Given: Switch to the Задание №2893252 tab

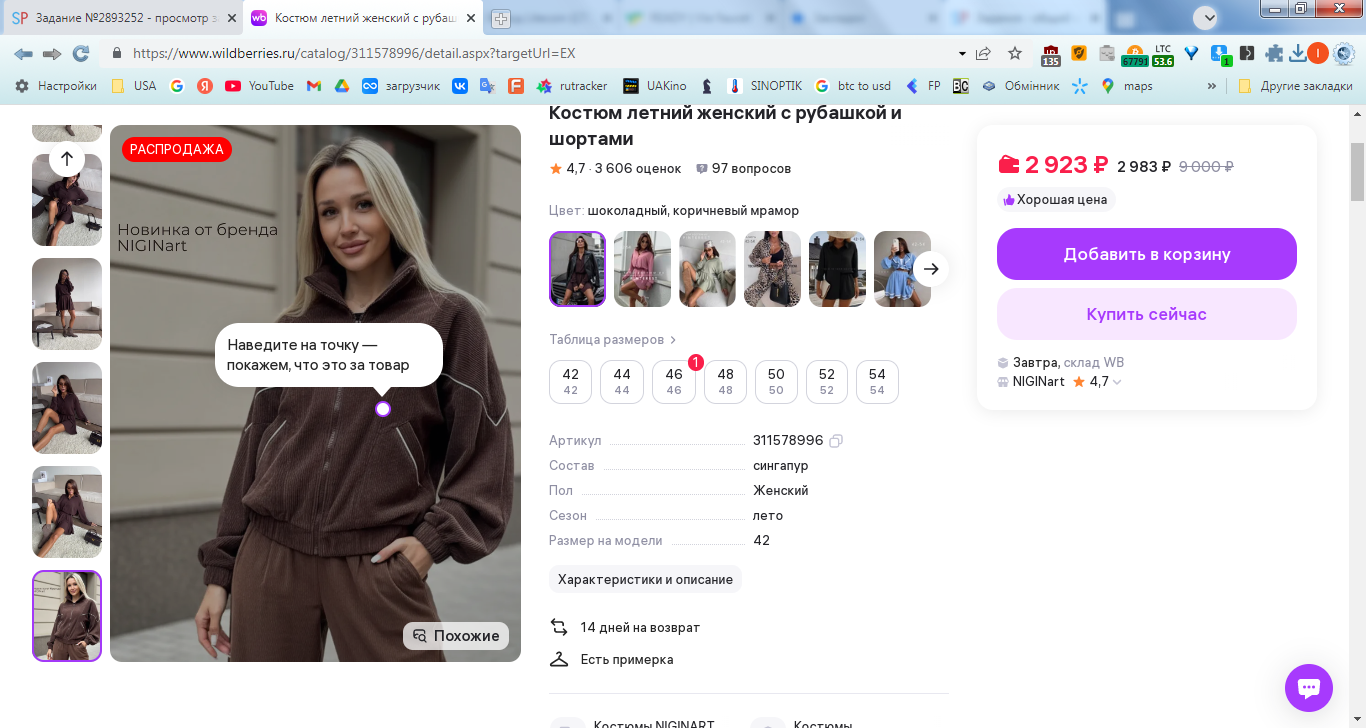Looking at the screenshot, I should [x=120, y=18].
